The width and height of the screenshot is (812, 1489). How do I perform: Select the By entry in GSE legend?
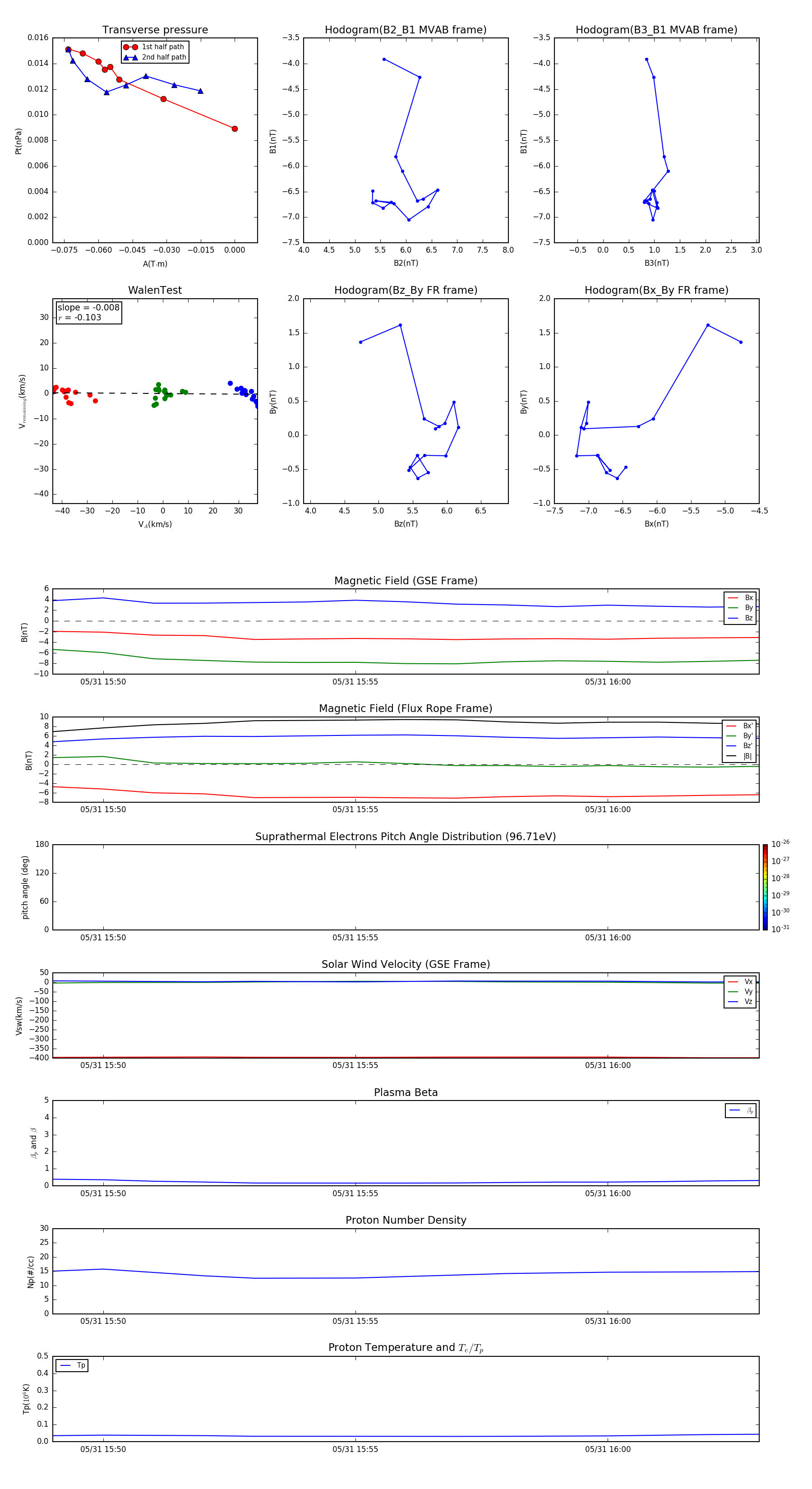pyautogui.click(x=740, y=607)
